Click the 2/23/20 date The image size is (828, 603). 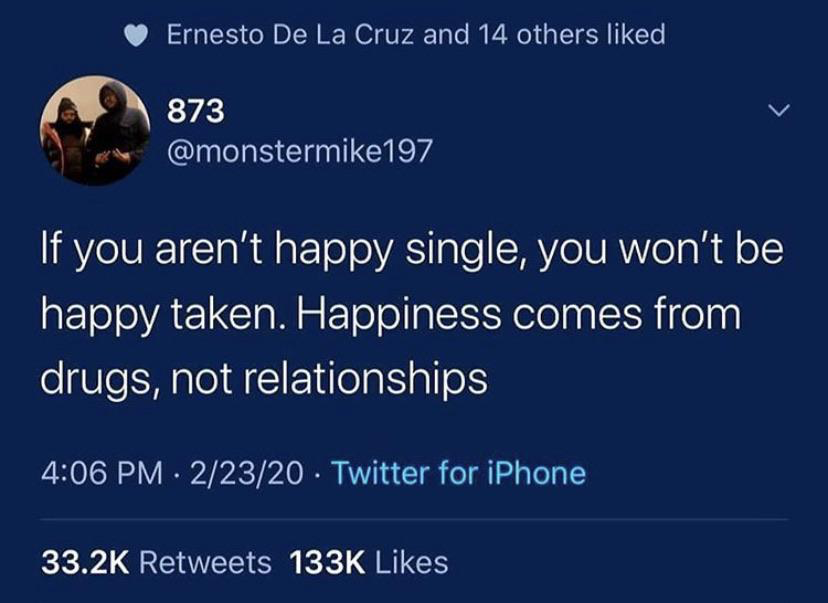247,473
